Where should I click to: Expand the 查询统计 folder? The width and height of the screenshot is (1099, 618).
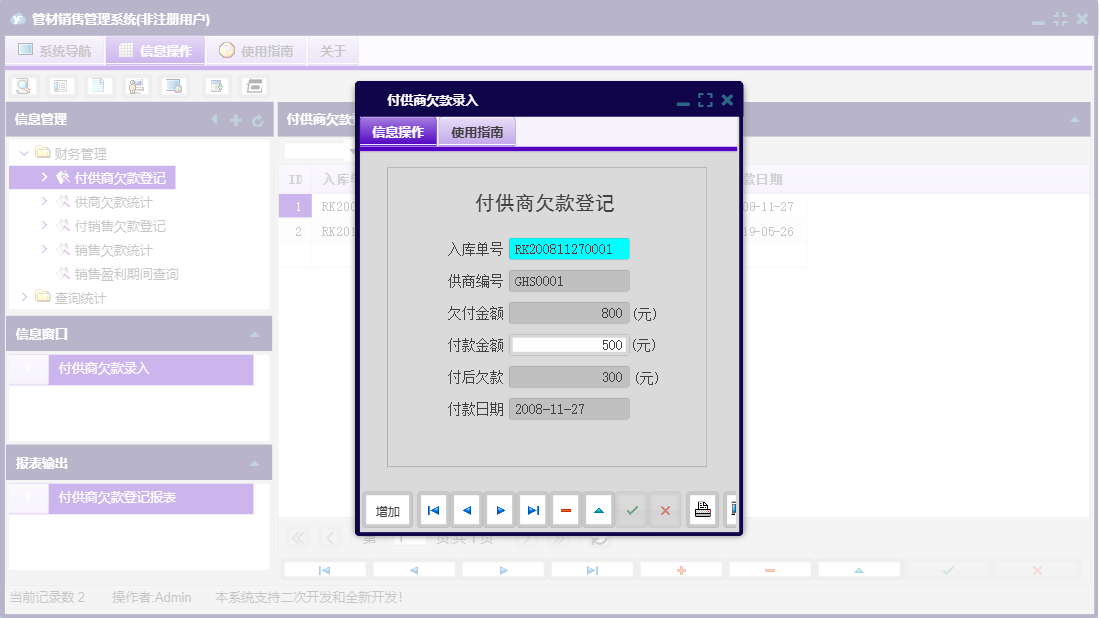(25, 297)
